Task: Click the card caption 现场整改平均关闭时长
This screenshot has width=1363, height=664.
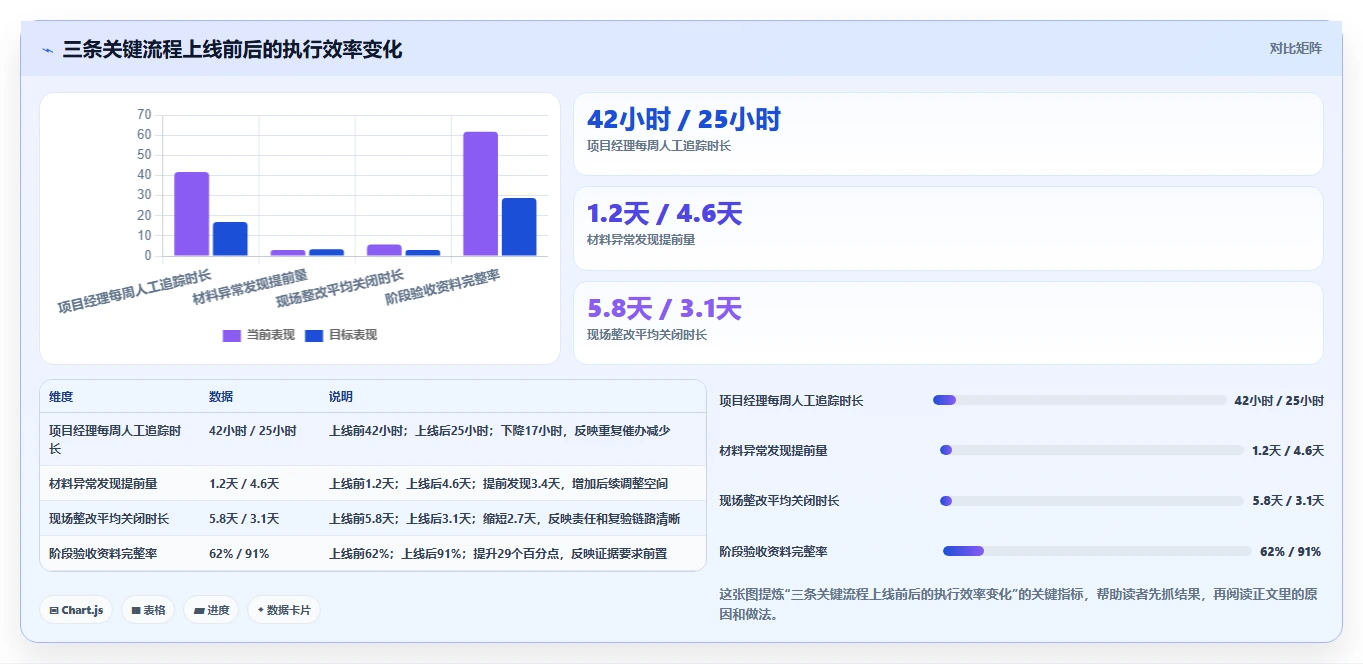Action: [647, 335]
